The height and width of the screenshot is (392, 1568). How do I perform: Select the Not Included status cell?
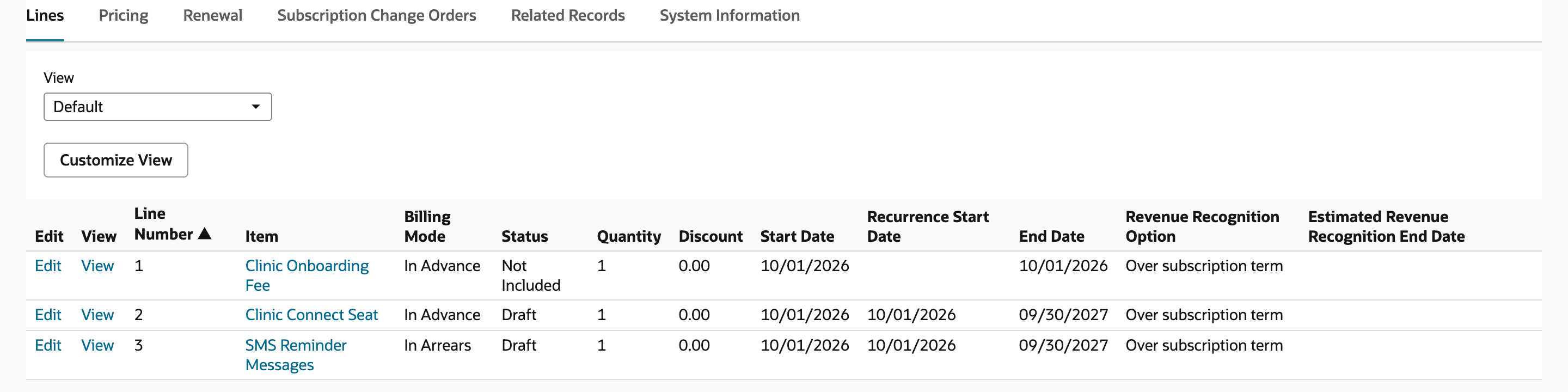coord(531,275)
